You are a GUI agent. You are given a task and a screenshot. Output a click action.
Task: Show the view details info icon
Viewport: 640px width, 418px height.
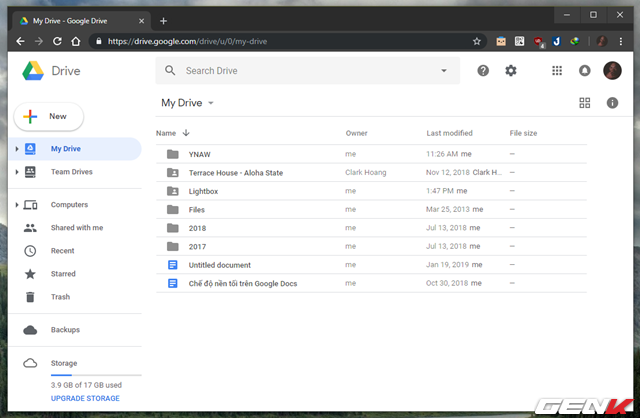pyautogui.click(x=612, y=103)
